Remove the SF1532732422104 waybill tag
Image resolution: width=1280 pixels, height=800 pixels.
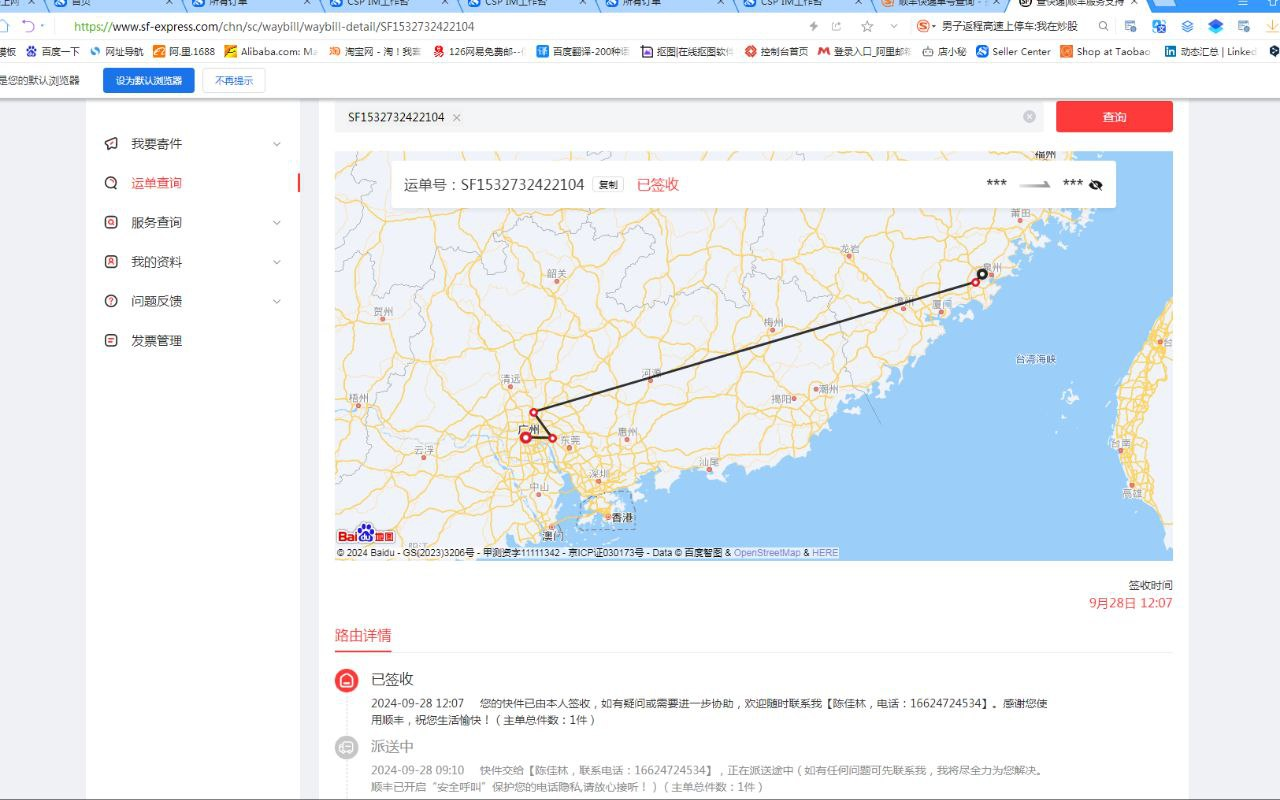[x=457, y=118]
